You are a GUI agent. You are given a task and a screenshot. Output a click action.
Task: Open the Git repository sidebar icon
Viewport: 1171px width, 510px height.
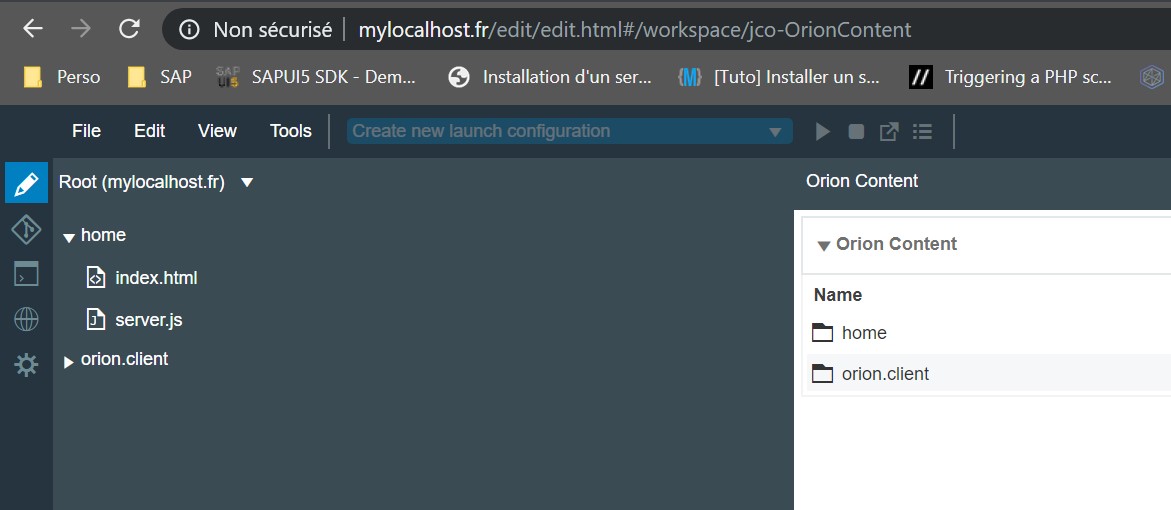(x=26, y=229)
